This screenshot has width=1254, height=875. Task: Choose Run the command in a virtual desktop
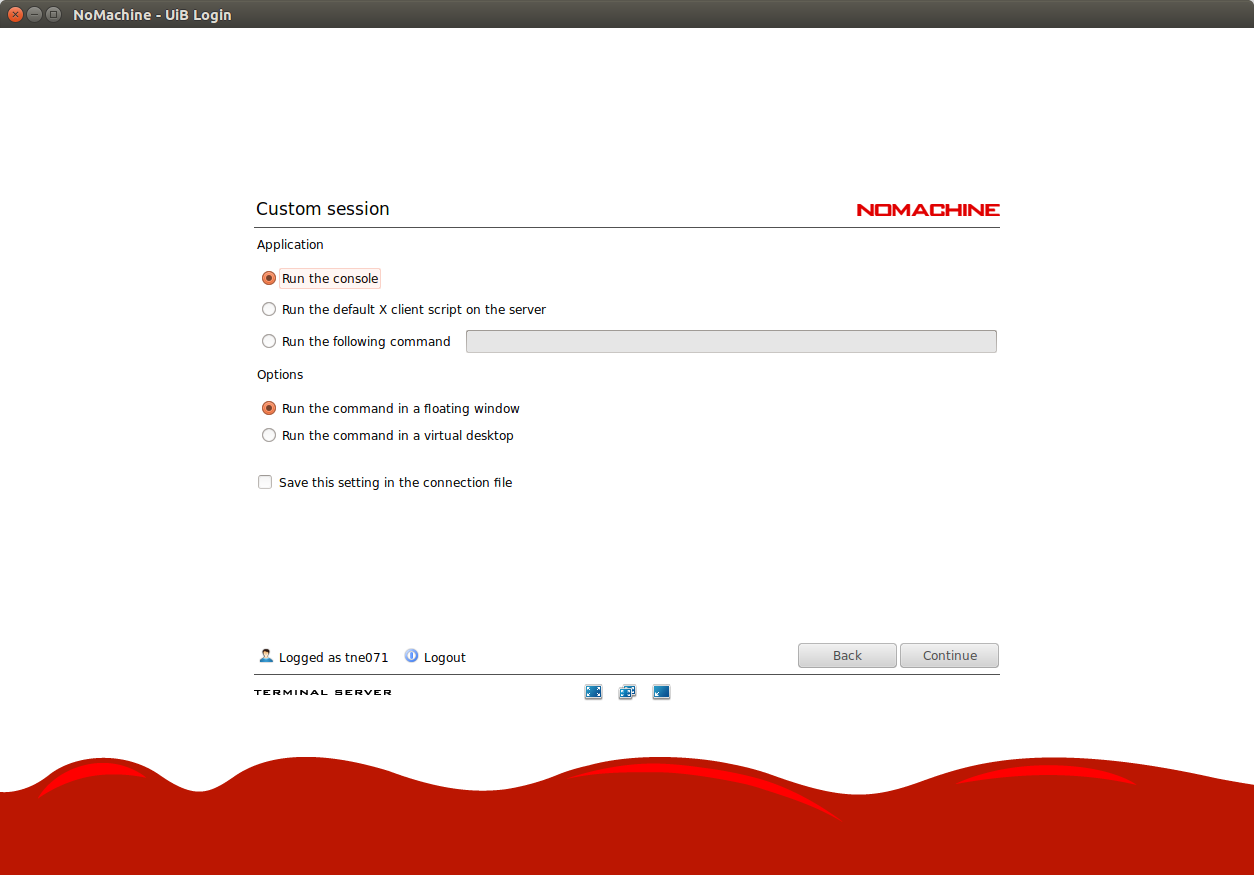pos(269,436)
